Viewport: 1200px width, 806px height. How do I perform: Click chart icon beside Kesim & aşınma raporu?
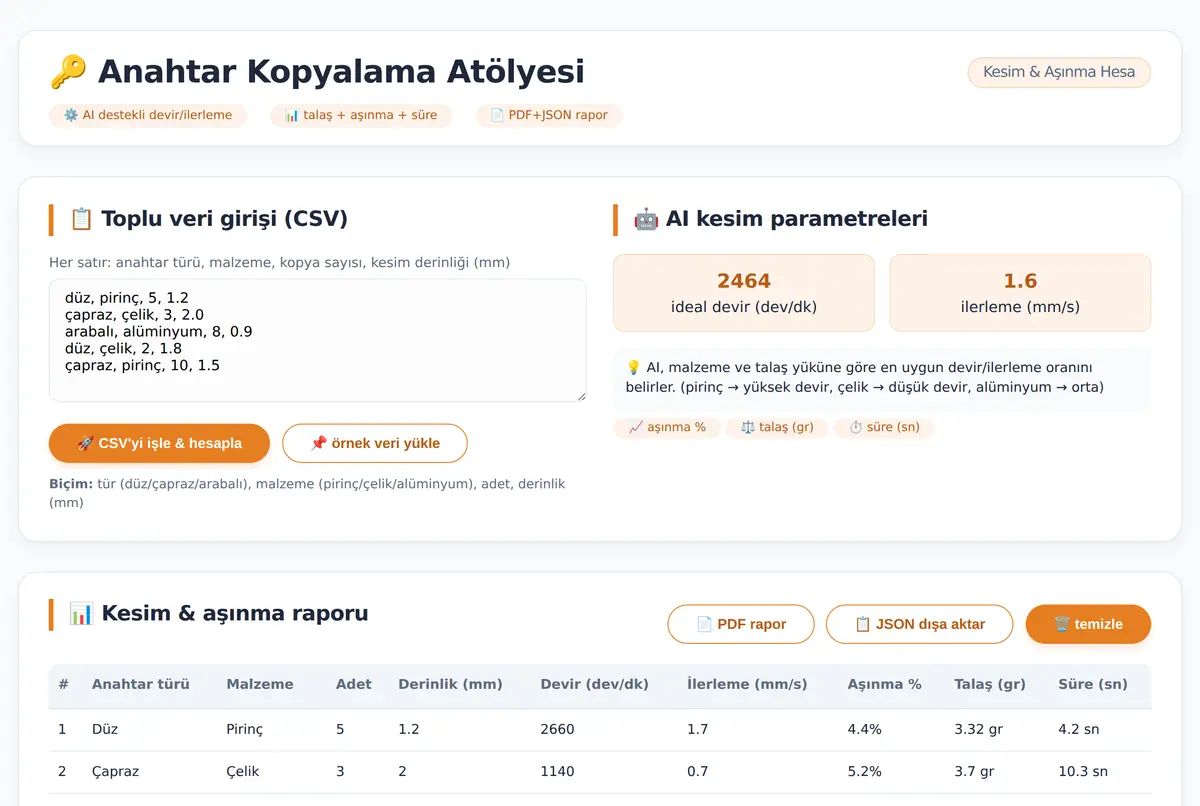[81, 613]
